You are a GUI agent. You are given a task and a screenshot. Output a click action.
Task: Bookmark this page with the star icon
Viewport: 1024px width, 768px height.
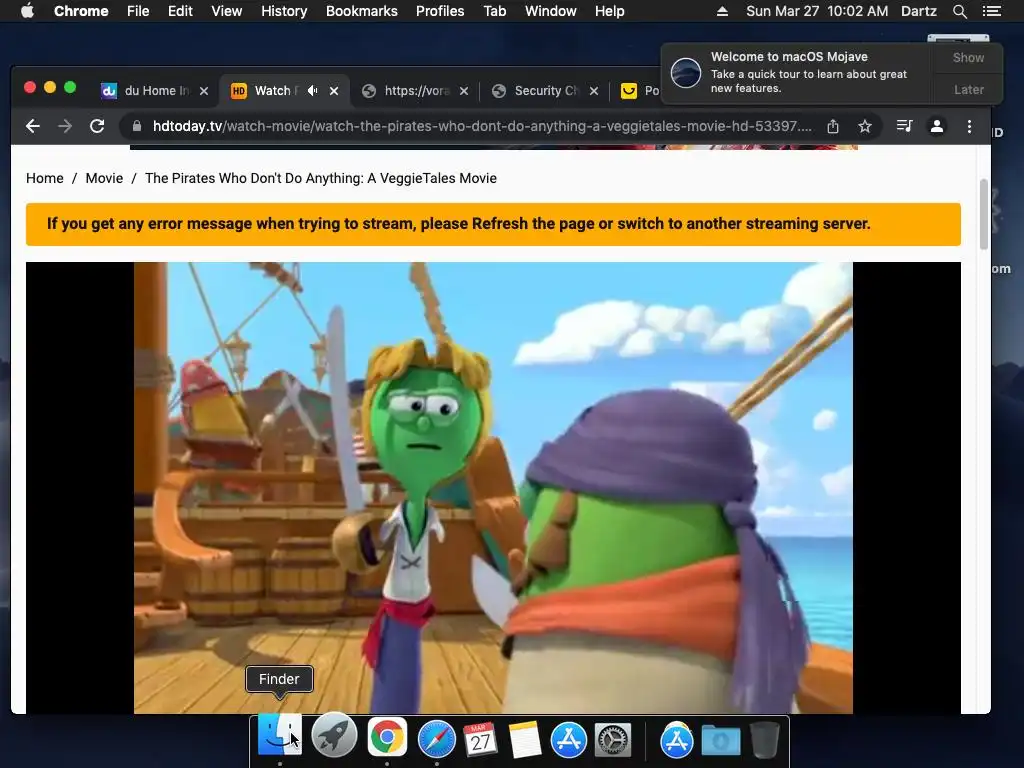(x=865, y=126)
